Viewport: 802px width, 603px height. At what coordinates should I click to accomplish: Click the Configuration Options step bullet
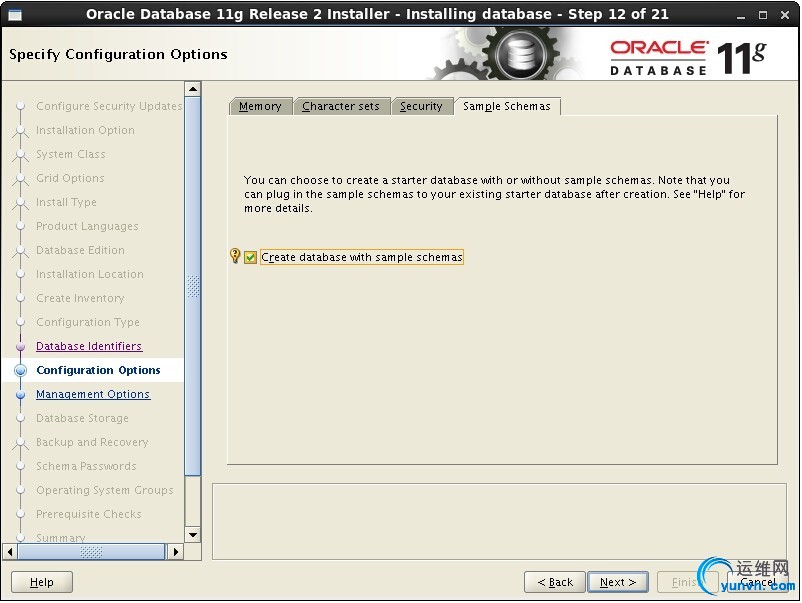point(20,370)
